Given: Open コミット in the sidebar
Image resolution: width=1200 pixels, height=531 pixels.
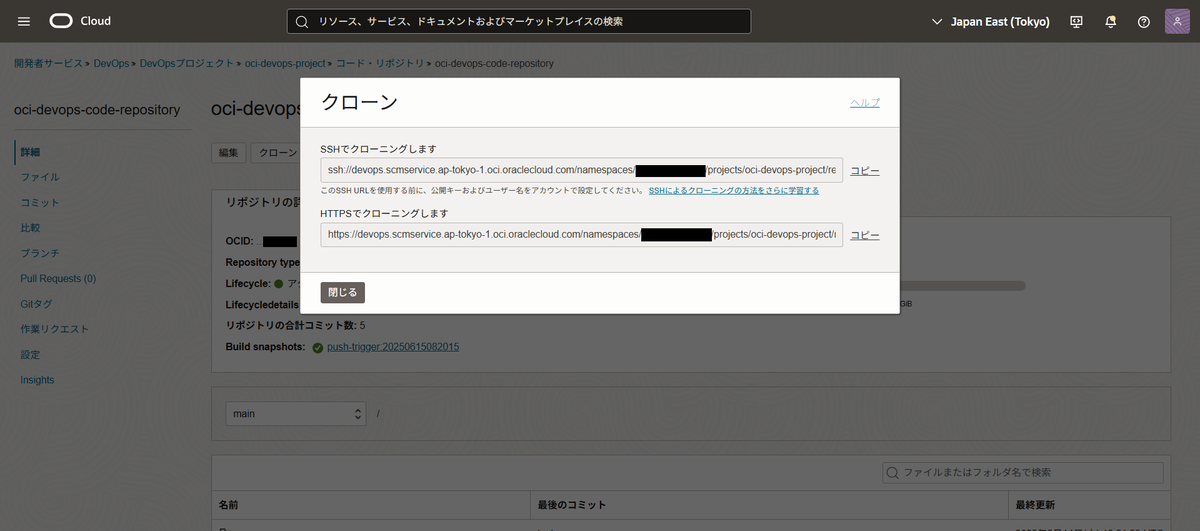Looking at the screenshot, I should click(x=40, y=202).
